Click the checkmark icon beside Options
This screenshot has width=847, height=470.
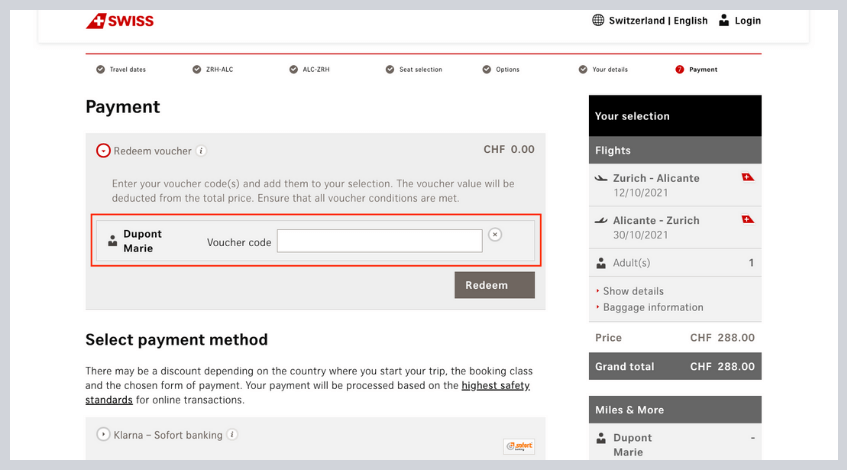pos(487,69)
